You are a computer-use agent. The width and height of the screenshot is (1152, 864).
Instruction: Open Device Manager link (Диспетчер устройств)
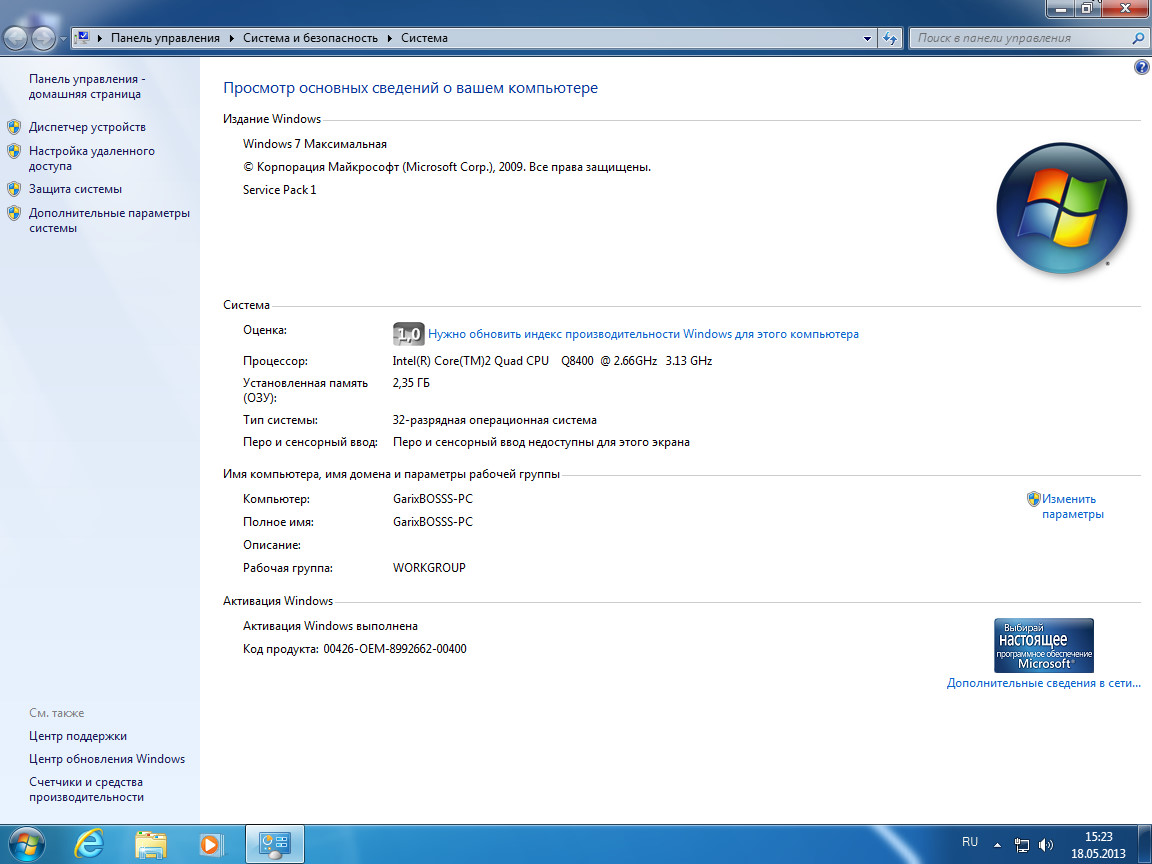click(87, 127)
